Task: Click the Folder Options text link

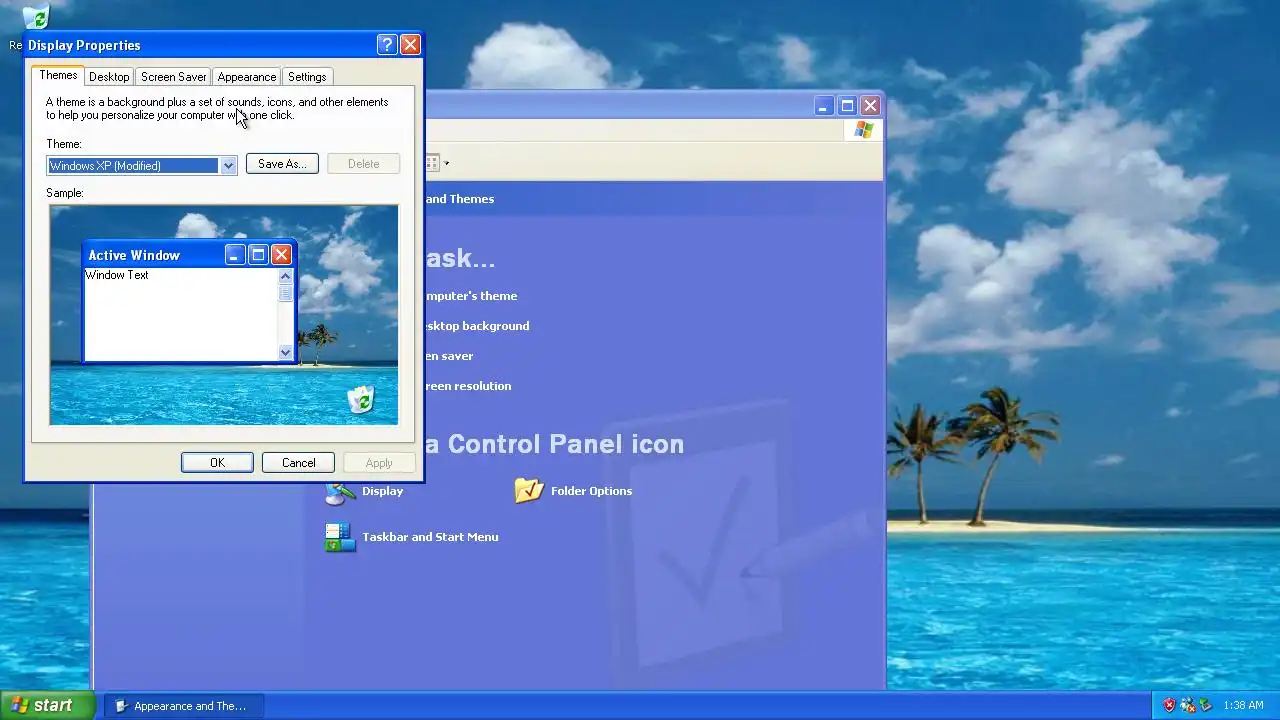Action: [591, 491]
